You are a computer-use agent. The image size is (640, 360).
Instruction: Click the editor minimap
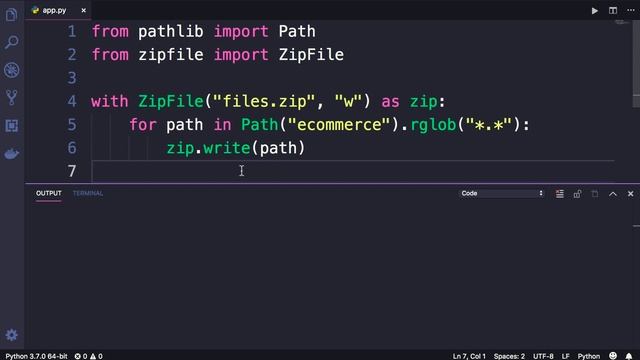[x=622, y=22]
